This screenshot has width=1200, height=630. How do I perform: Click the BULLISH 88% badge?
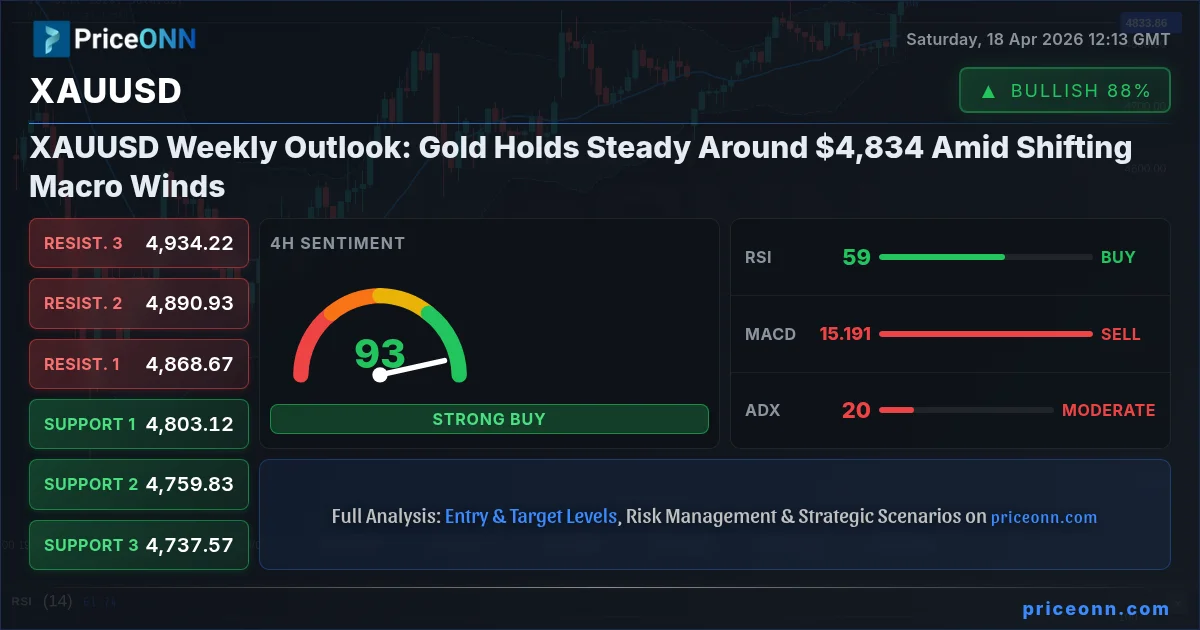(x=1064, y=90)
